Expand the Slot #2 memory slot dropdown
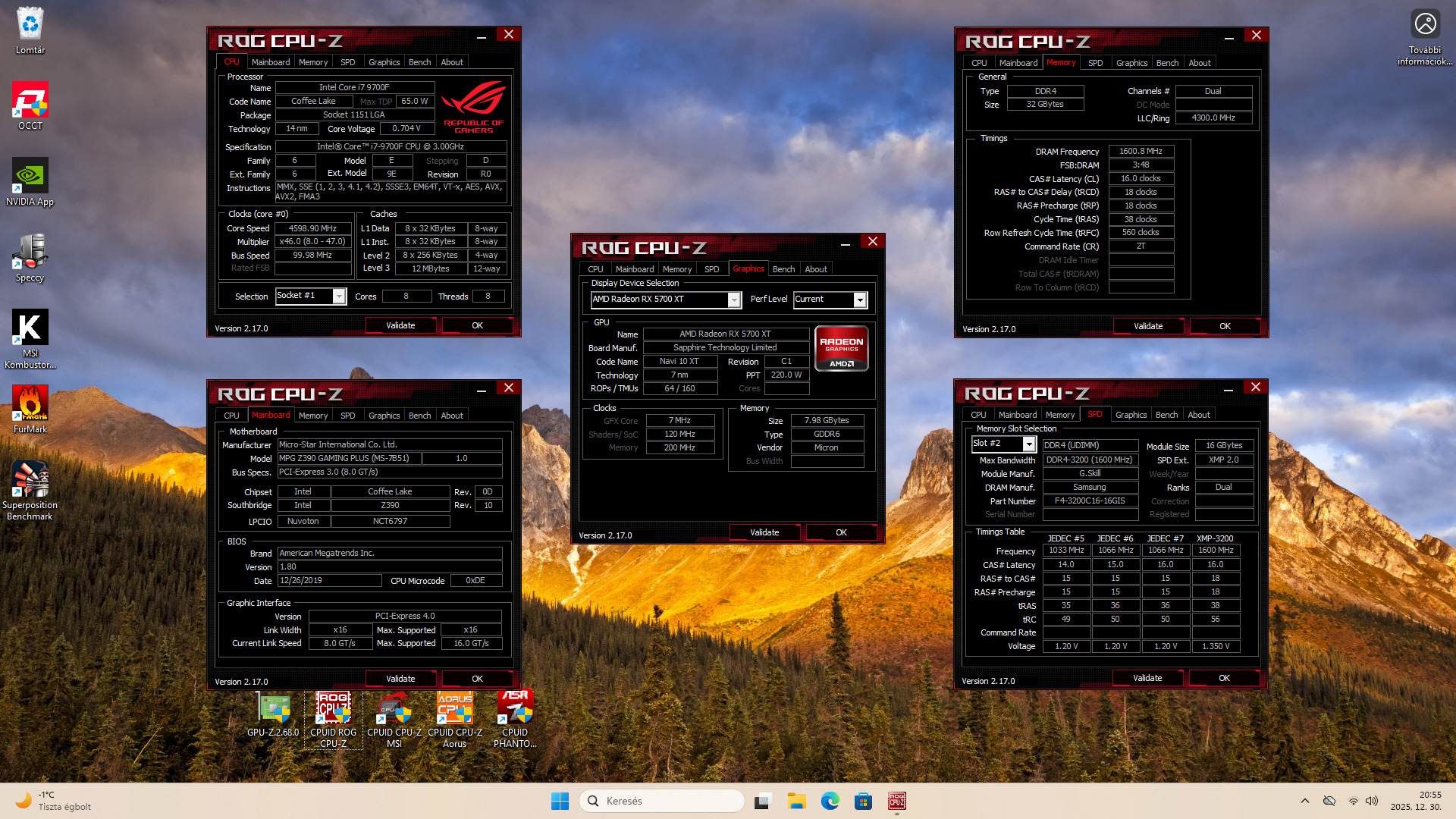1456x819 pixels. (1028, 444)
